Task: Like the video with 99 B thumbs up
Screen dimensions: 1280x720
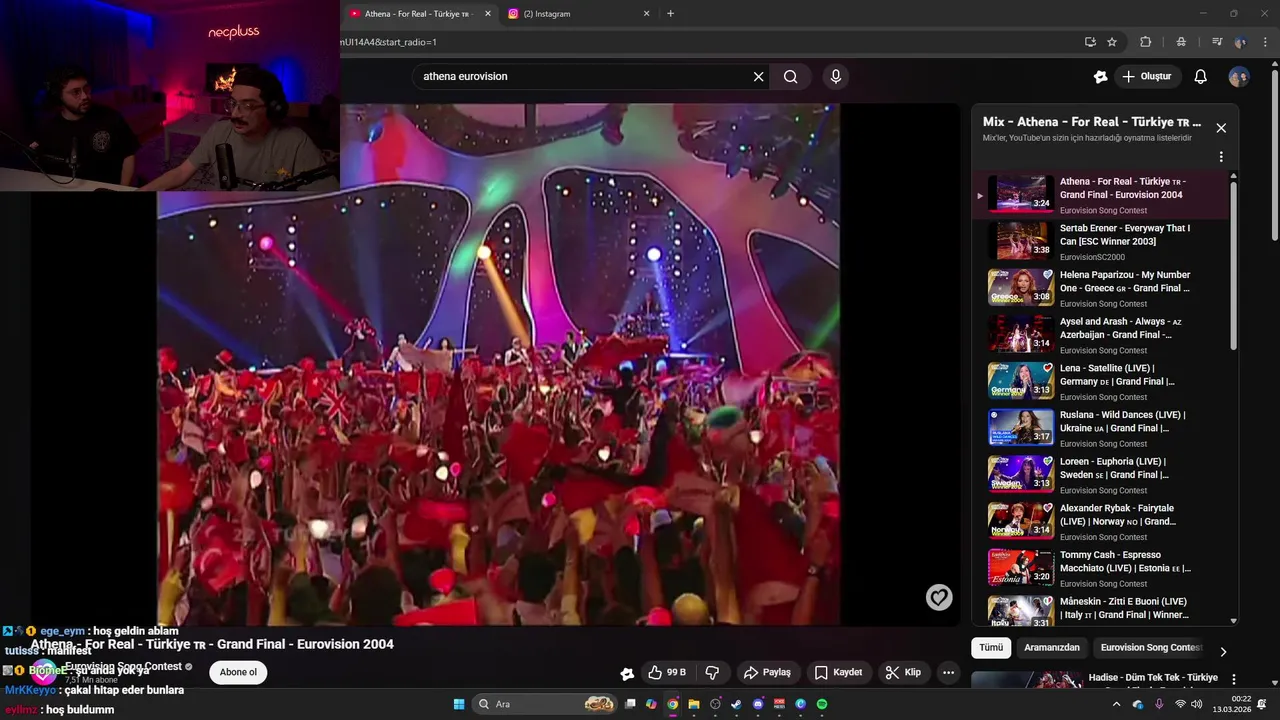Action: 667,672
